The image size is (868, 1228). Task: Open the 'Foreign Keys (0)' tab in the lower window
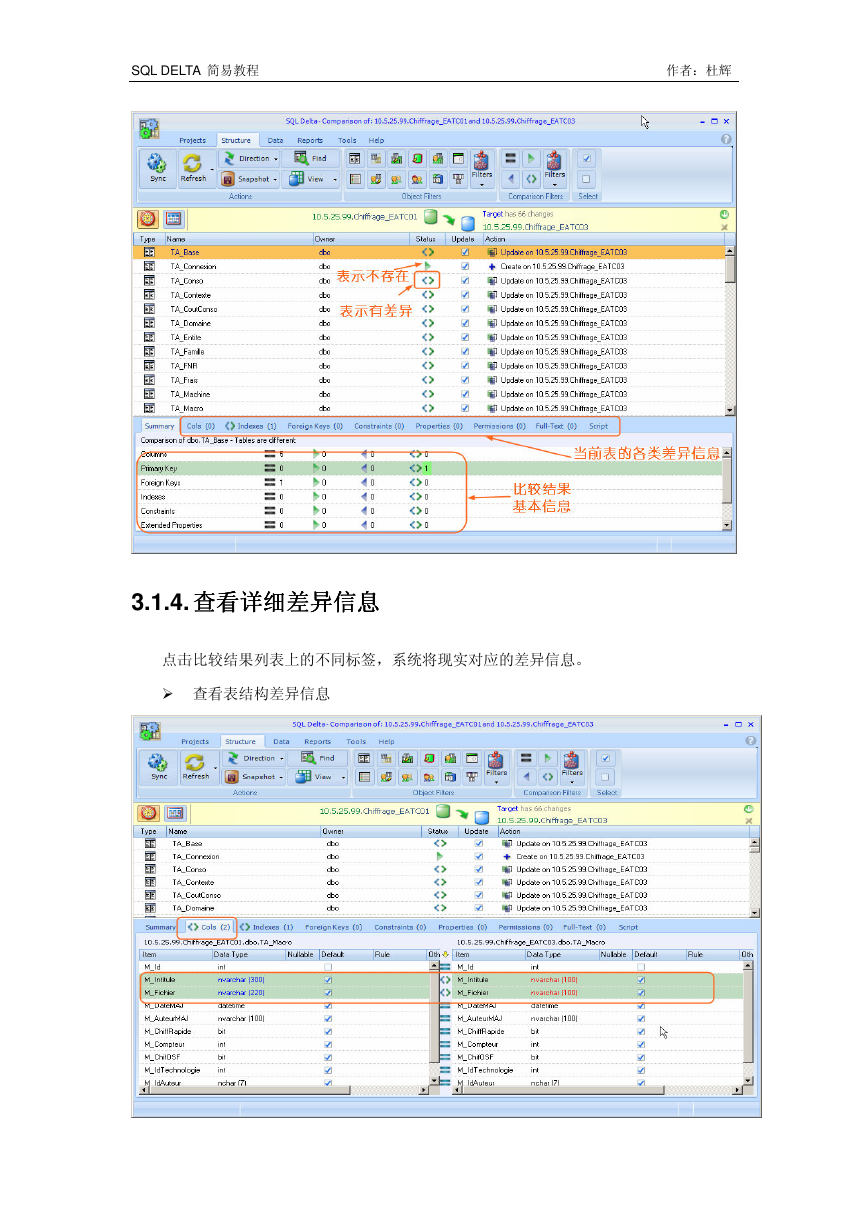(334, 927)
